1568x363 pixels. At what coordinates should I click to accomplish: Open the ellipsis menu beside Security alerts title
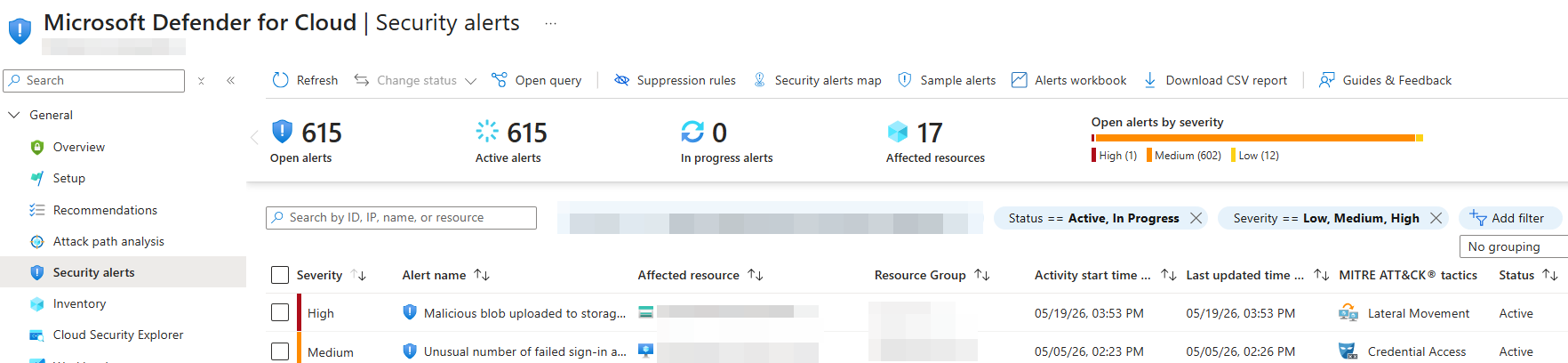point(550,23)
